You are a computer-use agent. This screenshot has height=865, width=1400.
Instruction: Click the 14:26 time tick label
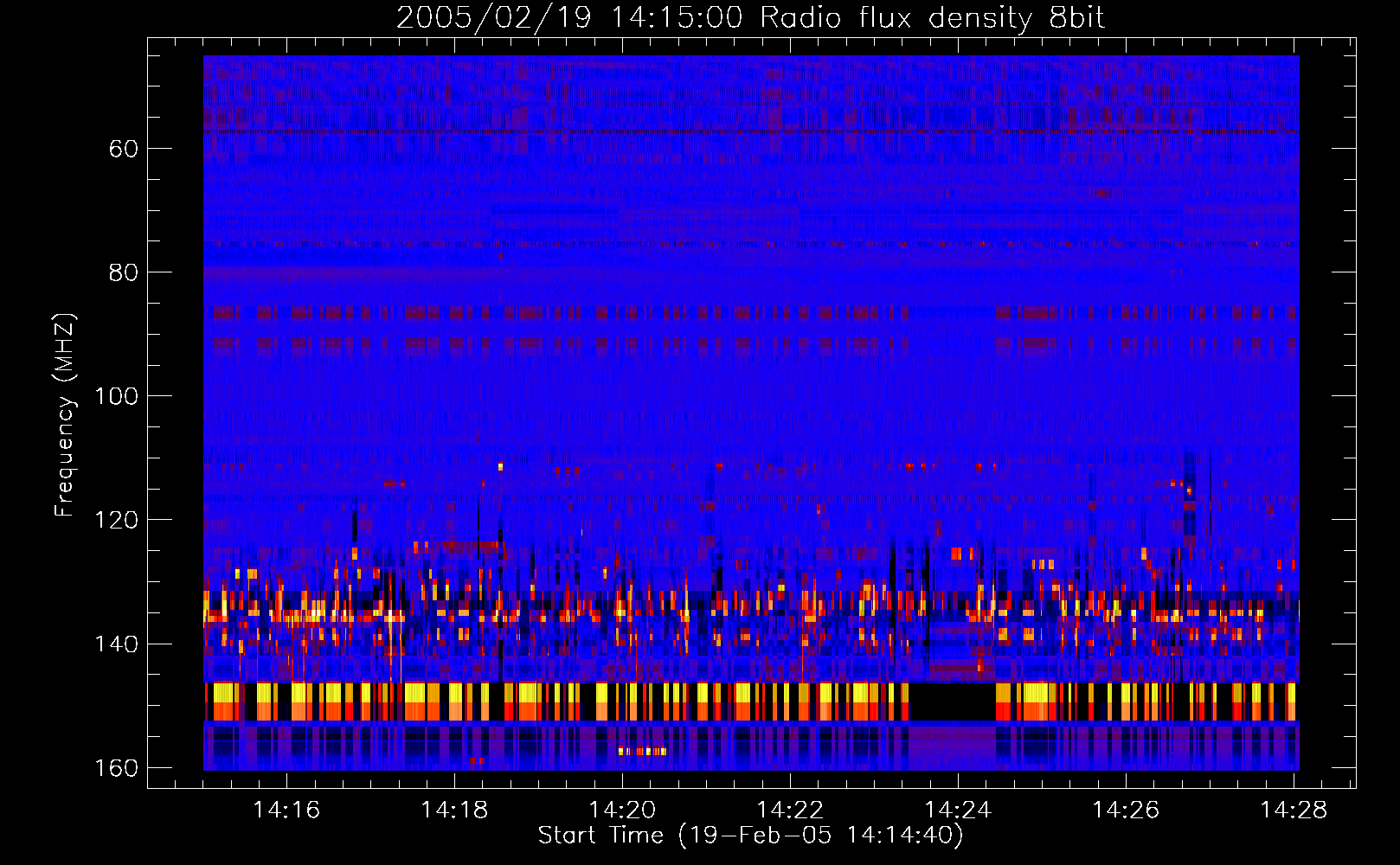pyautogui.click(x=1126, y=810)
